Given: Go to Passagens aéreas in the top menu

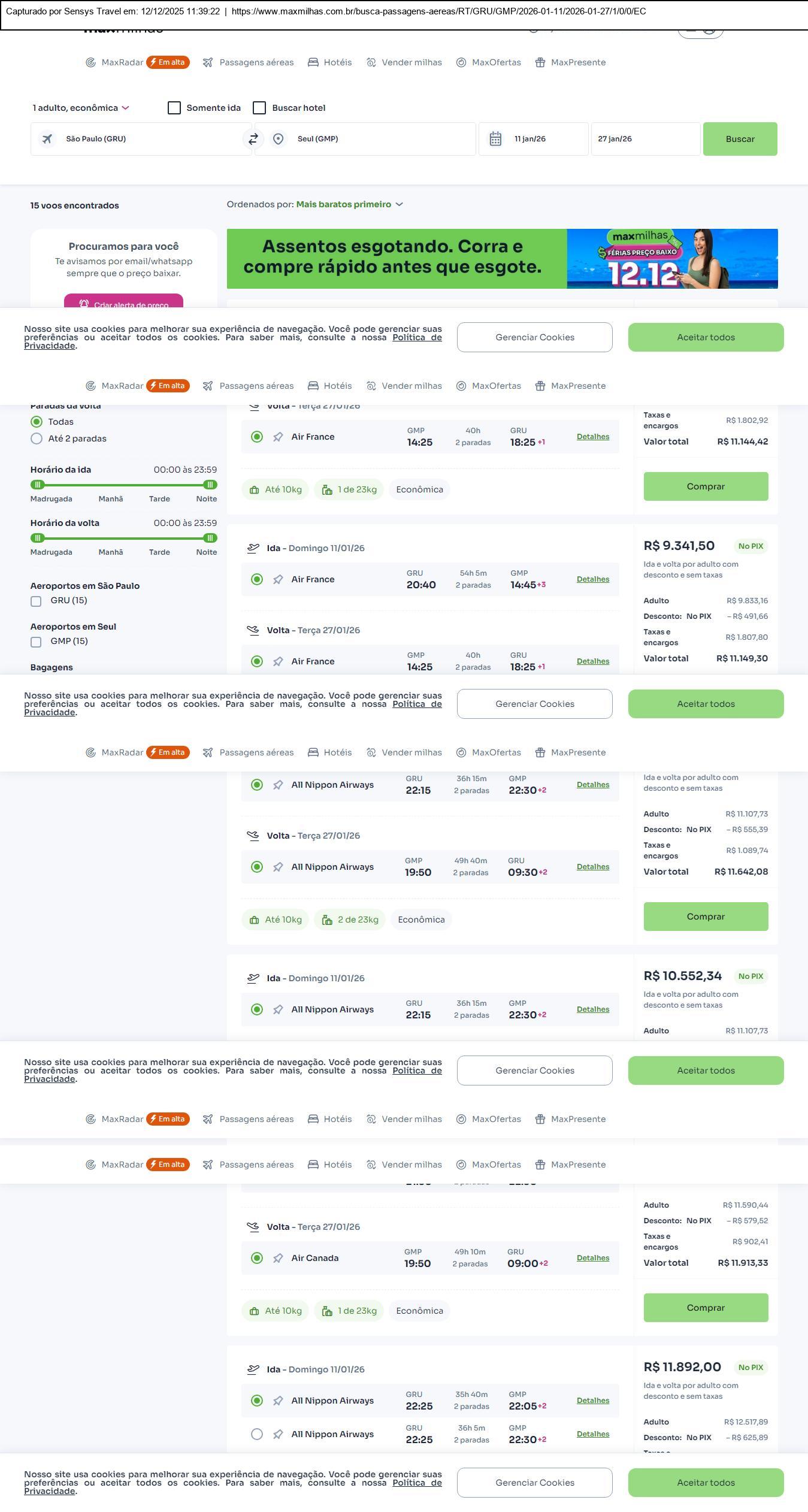Looking at the screenshot, I should click(x=256, y=62).
